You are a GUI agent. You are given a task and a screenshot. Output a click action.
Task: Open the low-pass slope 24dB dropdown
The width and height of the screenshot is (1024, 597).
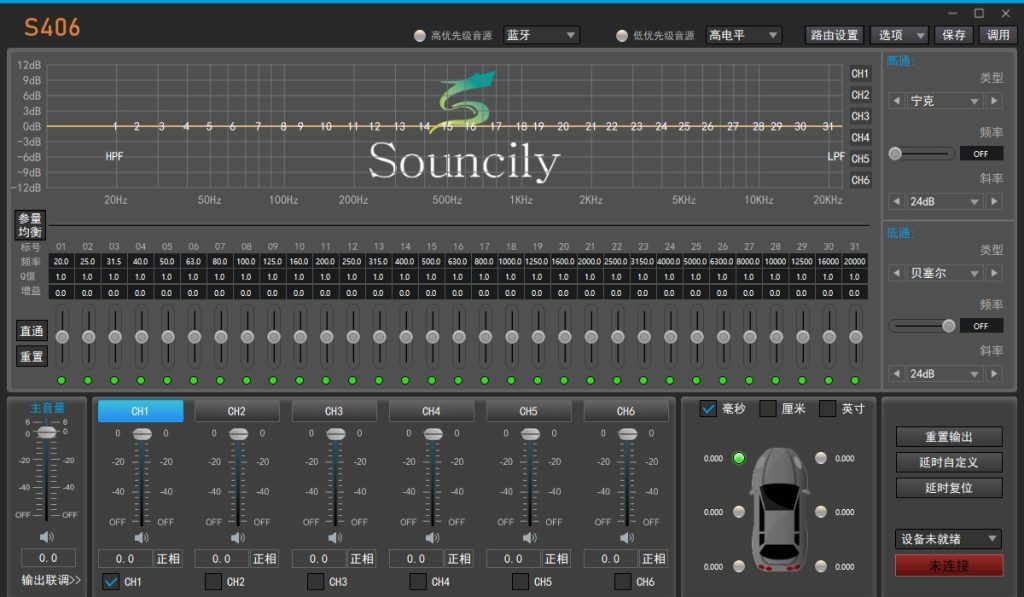(945, 374)
